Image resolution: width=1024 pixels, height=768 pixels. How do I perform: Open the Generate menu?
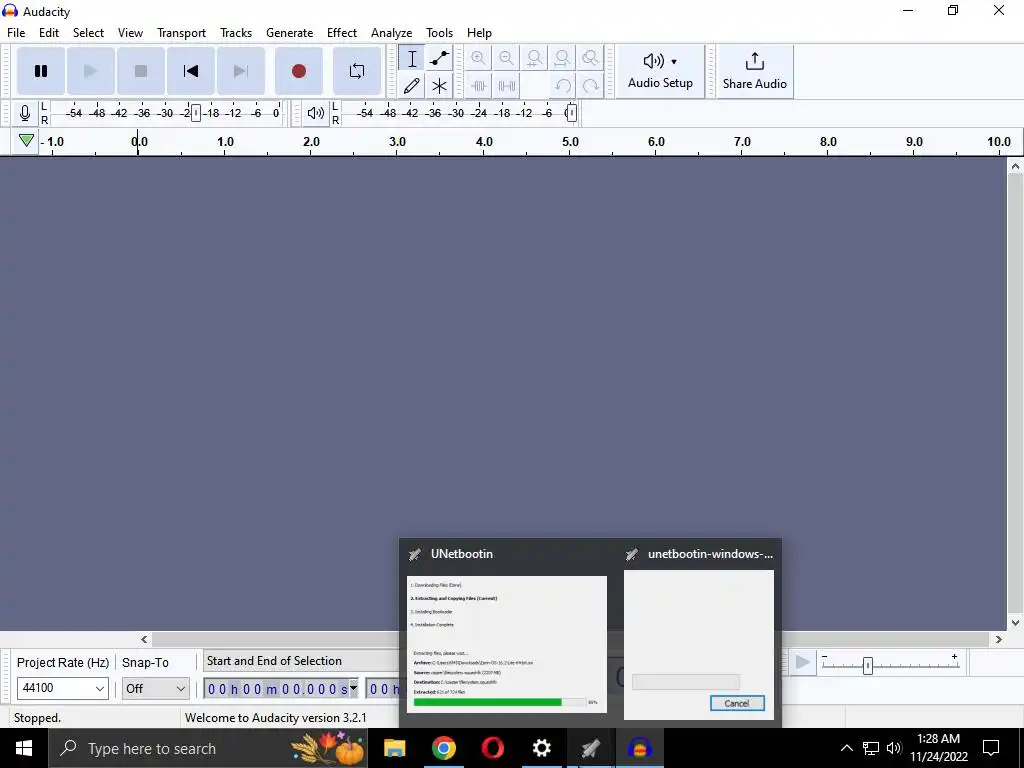coord(289,33)
